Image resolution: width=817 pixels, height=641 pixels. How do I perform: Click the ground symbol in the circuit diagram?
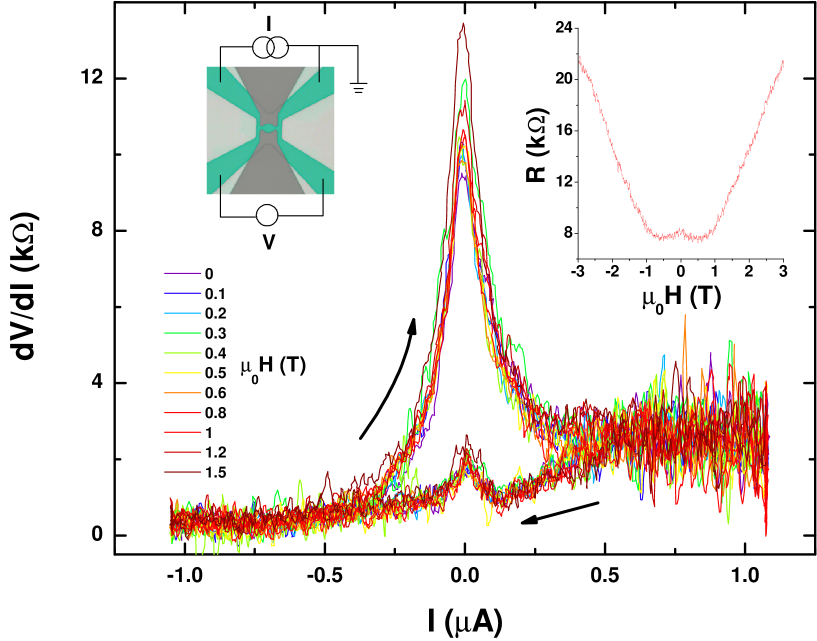(358, 88)
